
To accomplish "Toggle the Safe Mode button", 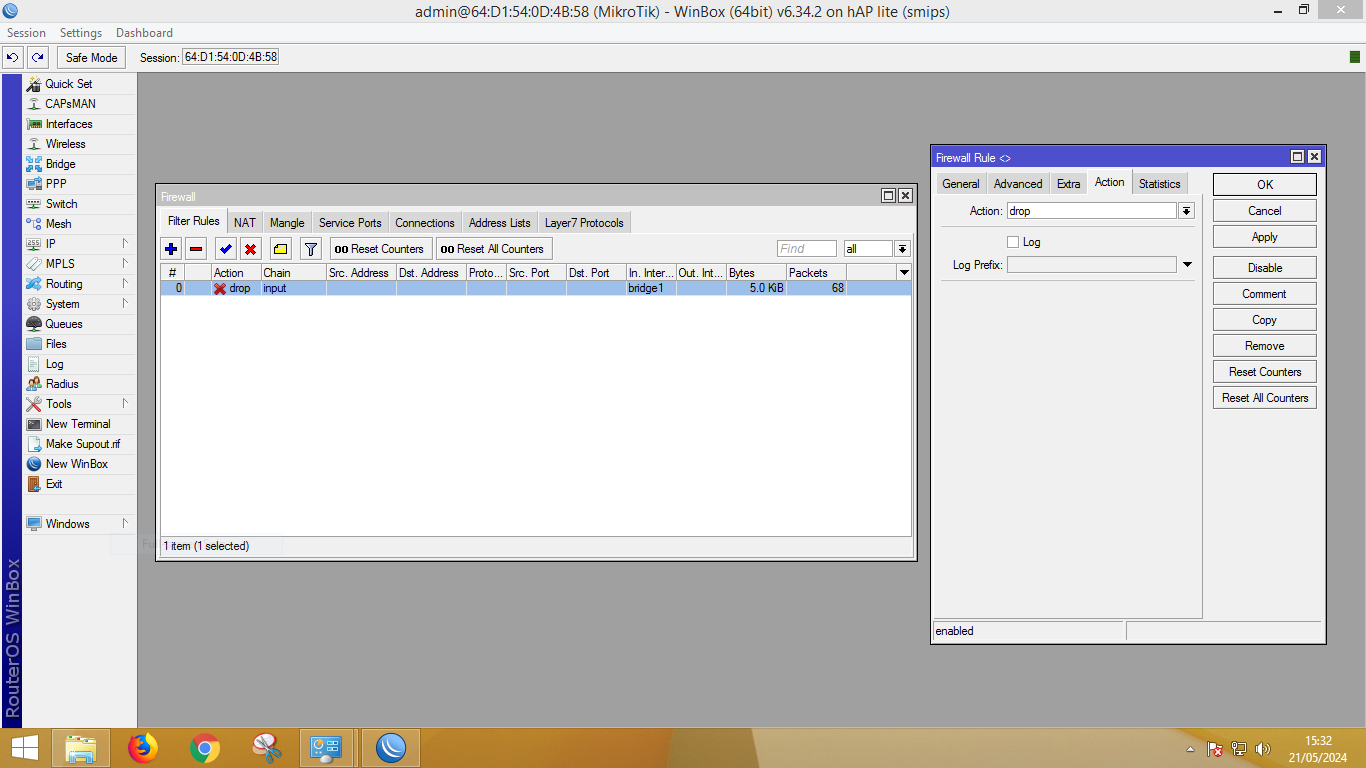I will [x=91, y=57].
